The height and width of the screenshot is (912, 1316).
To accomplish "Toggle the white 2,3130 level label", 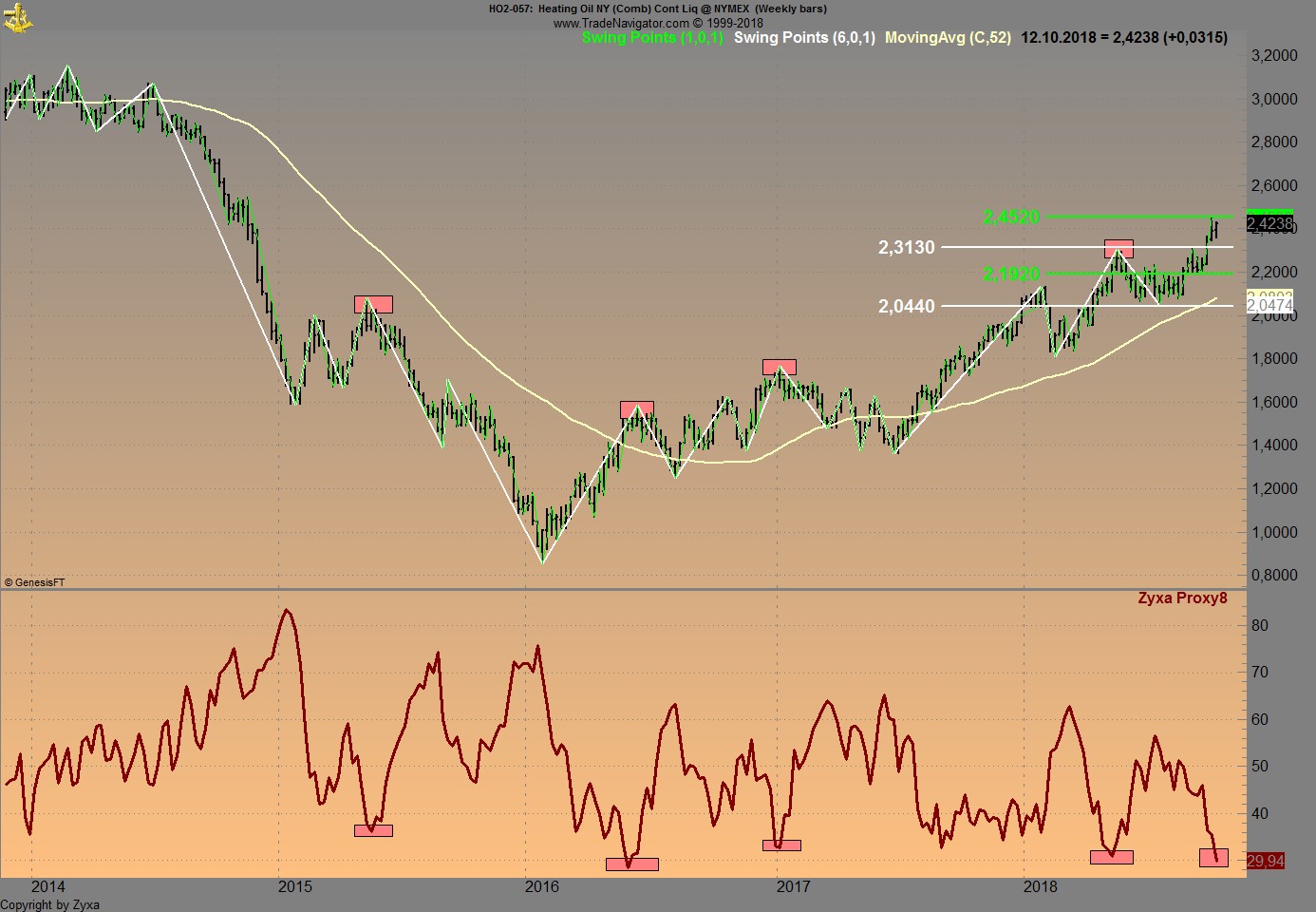I will [907, 248].
